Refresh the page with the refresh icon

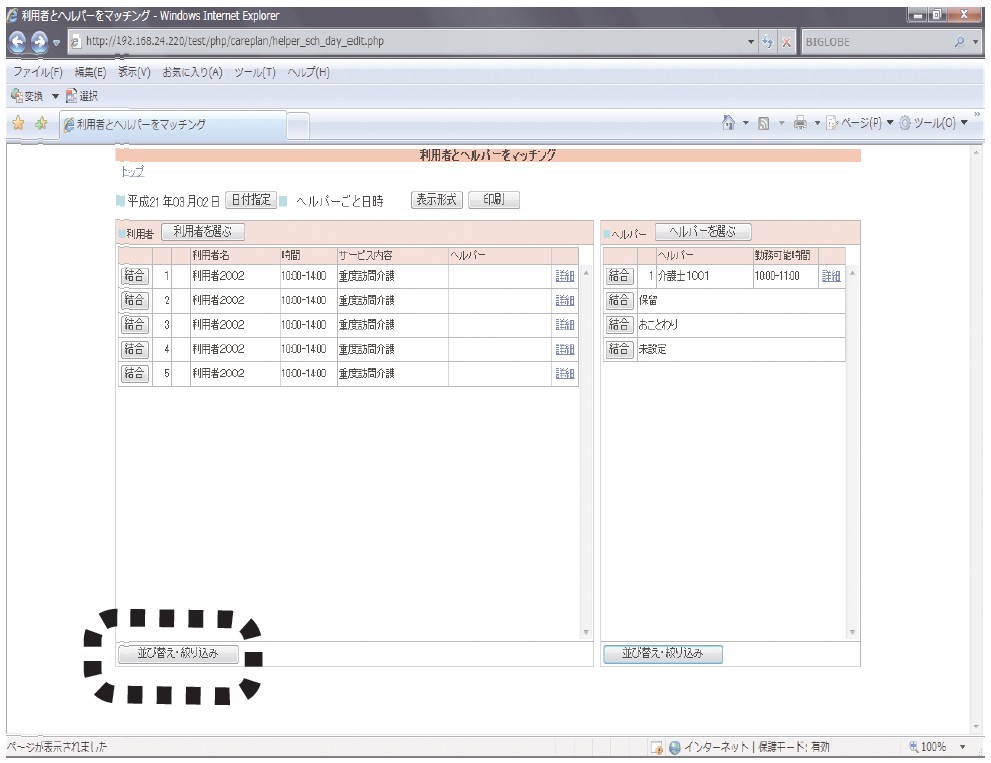(767, 42)
